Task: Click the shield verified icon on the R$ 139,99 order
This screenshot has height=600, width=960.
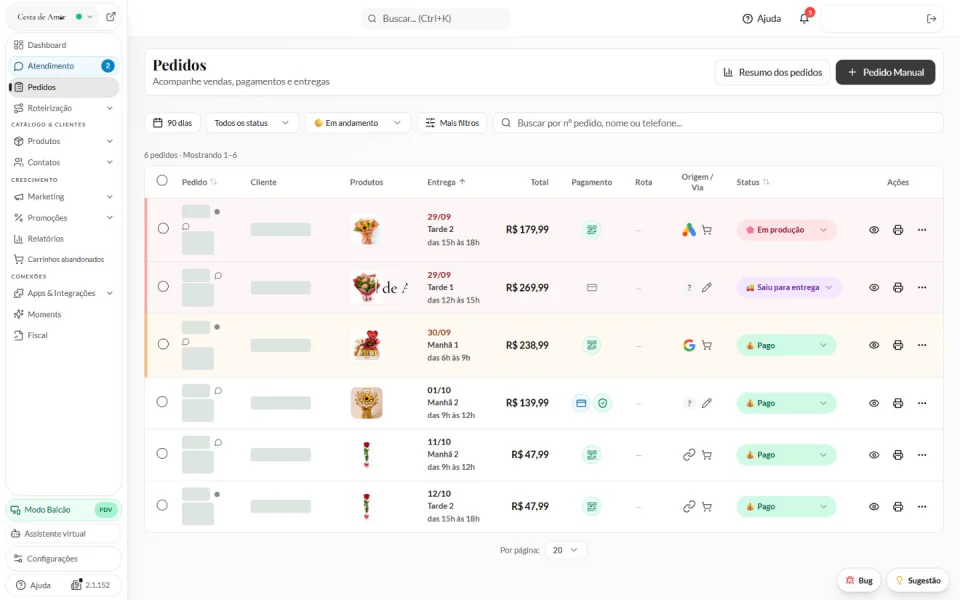Action: [x=602, y=403]
